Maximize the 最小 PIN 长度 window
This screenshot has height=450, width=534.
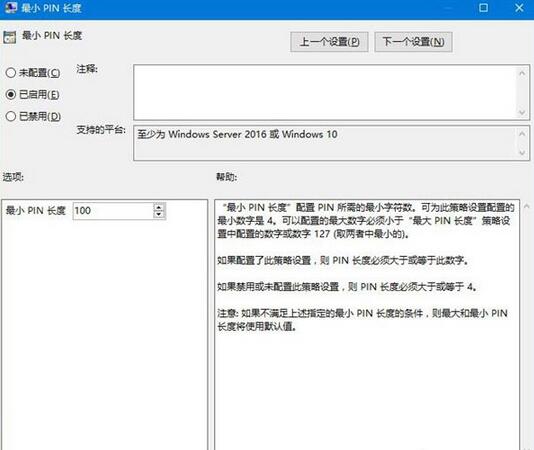[x=483, y=7]
